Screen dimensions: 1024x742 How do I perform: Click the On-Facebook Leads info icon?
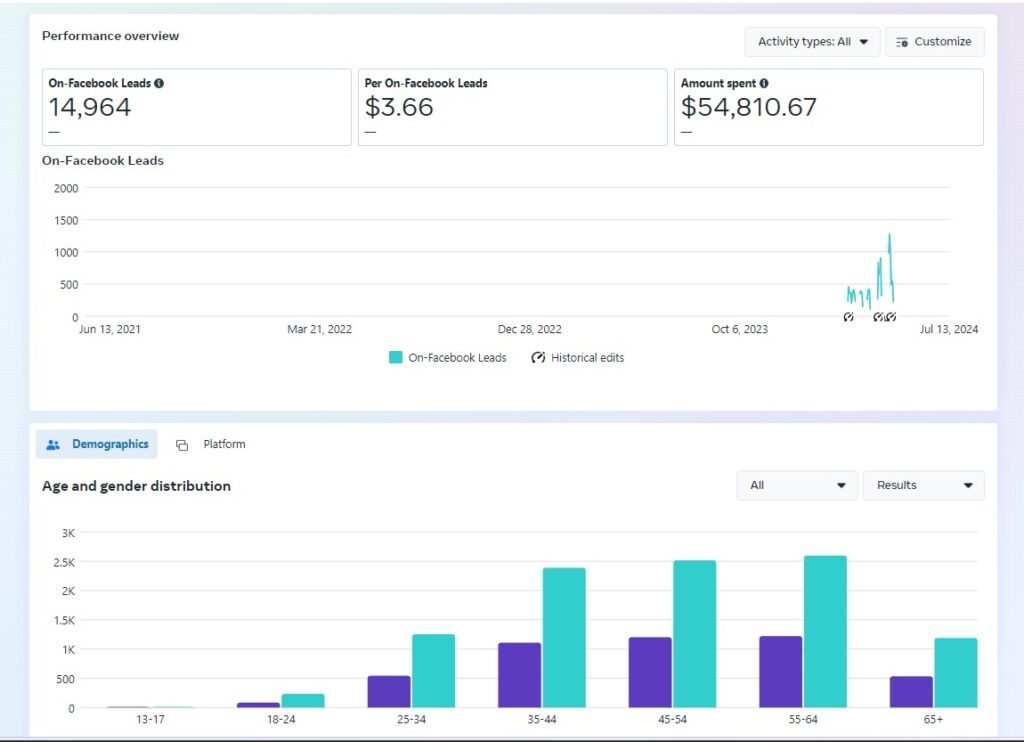[x=159, y=83]
